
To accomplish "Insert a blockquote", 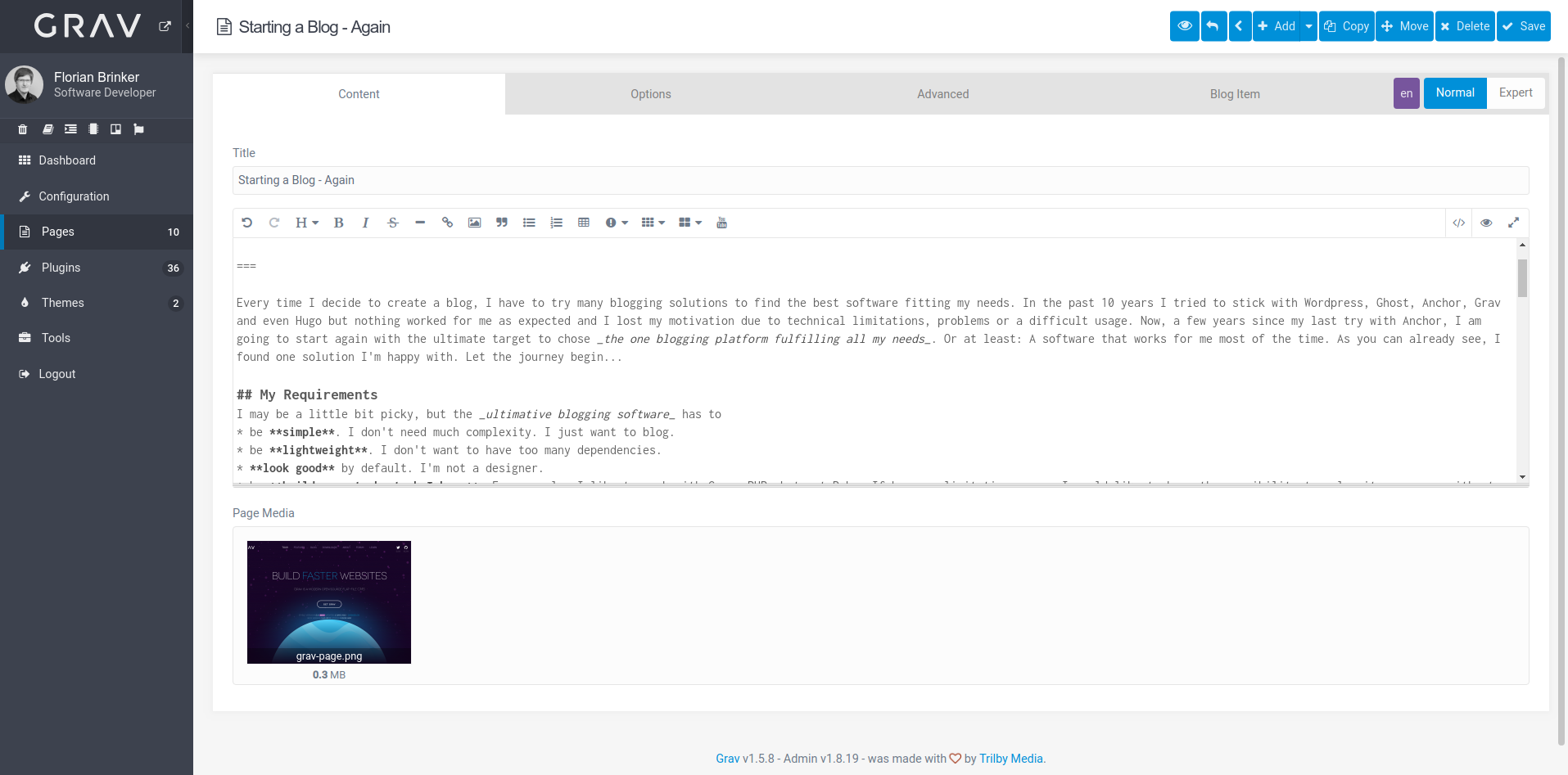I will point(502,223).
